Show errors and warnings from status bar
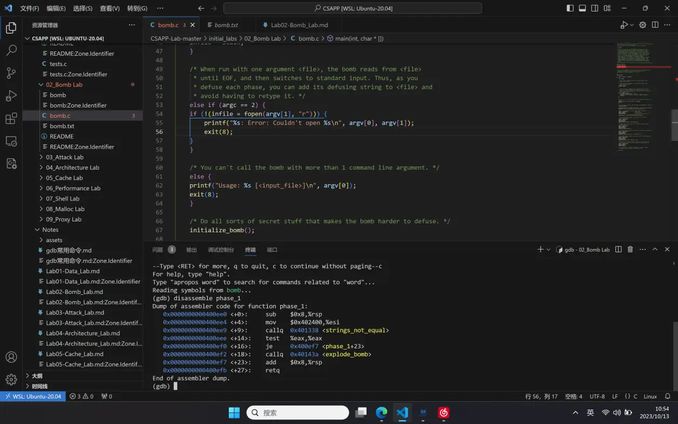This screenshot has width=678, height=424. point(81,396)
